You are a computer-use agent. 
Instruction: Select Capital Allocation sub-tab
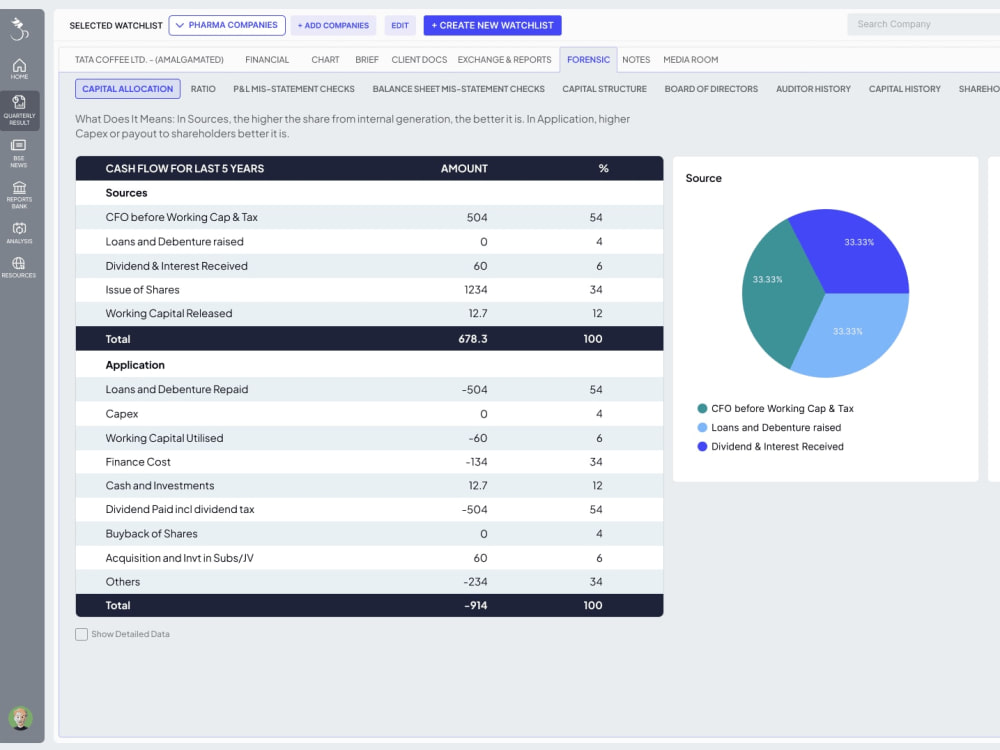128,89
